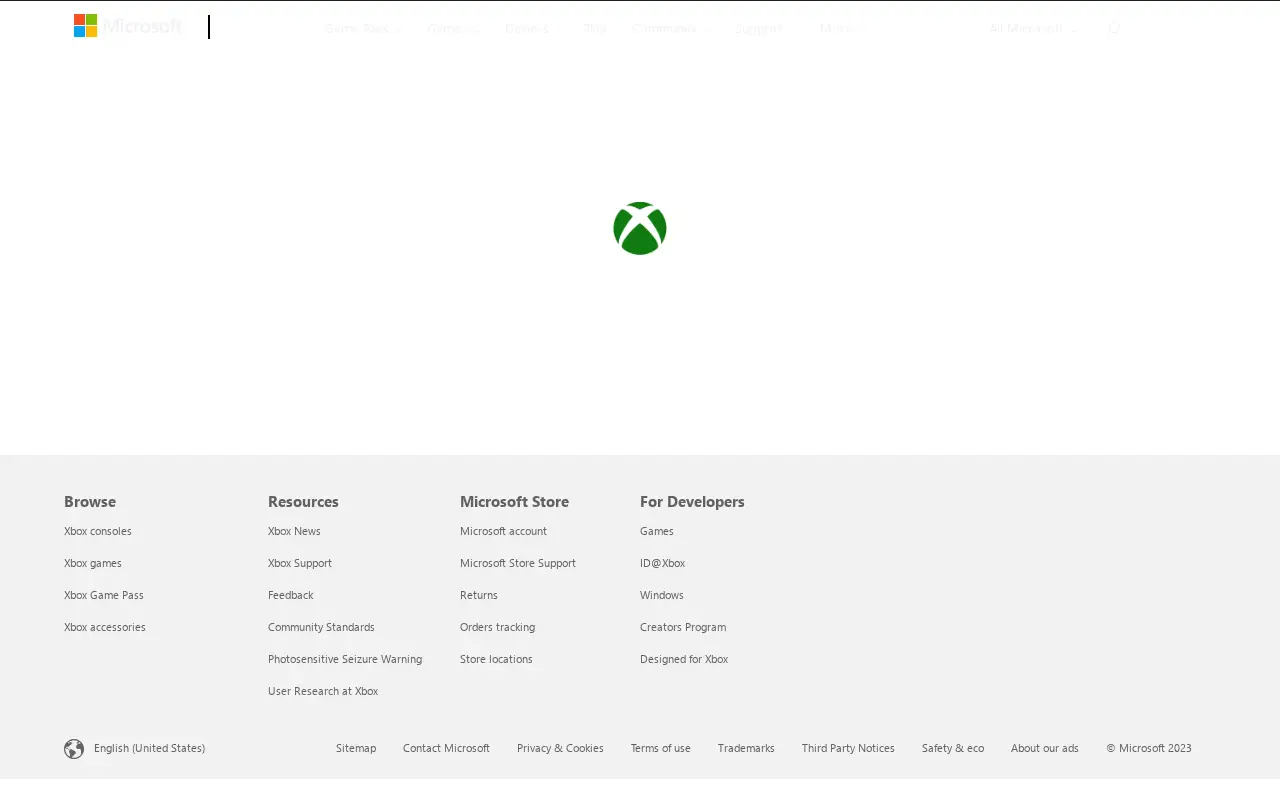1280x800 pixels.
Task: Go to the Creators Program link
Action: tap(683, 627)
